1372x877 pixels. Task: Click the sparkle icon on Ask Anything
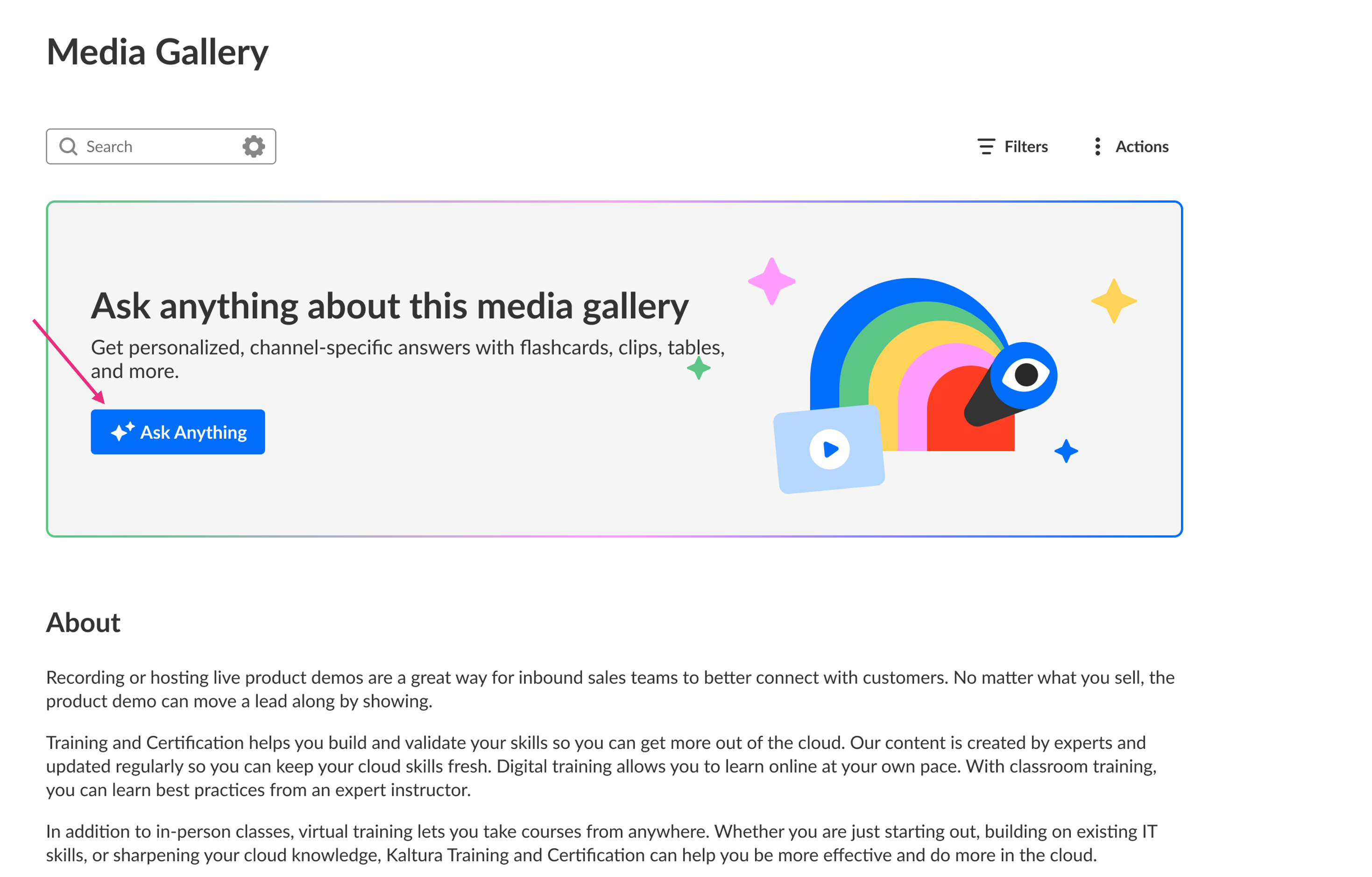pyautogui.click(x=122, y=432)
